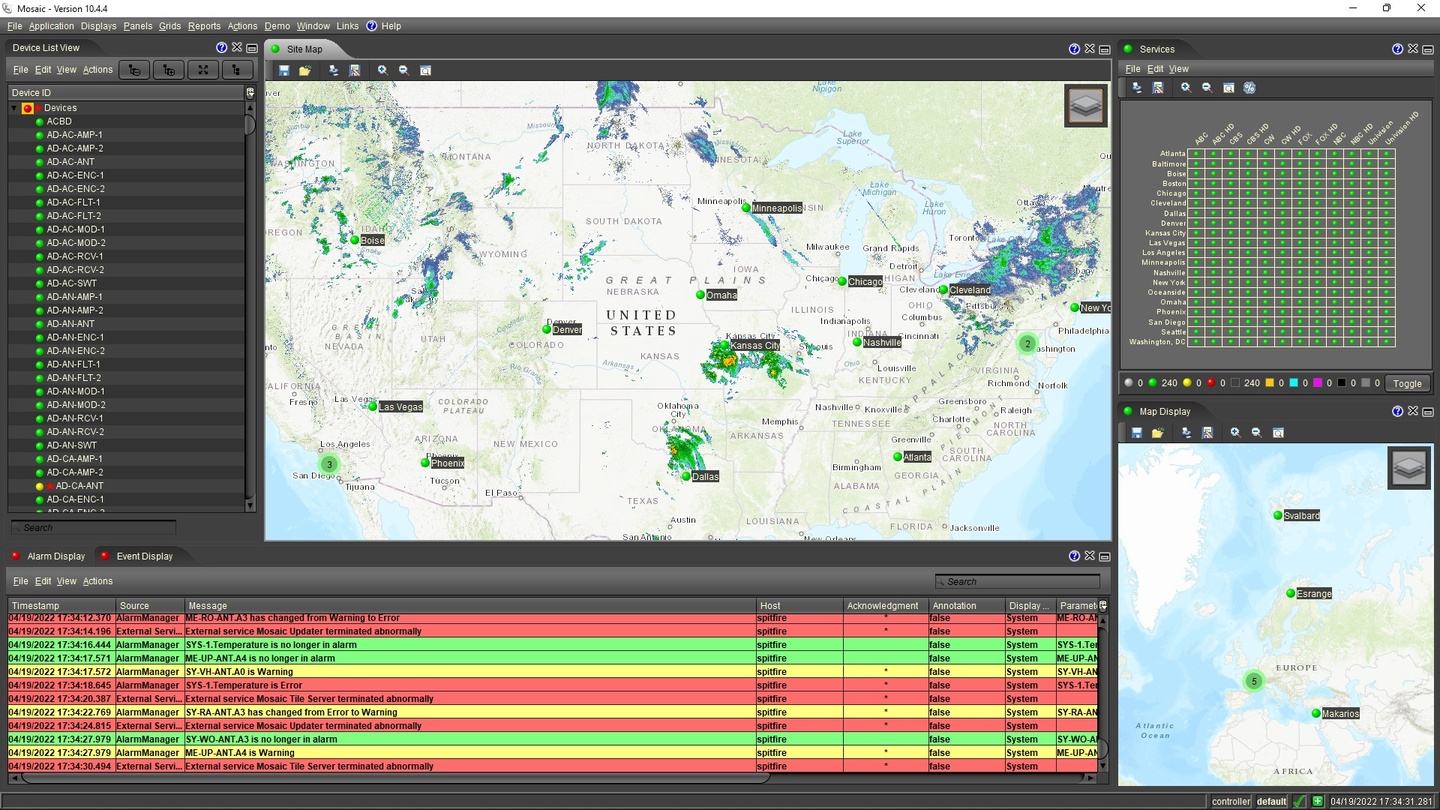
Task: Click the Toggle button in Services panel
Action: tap(1407, 383)
